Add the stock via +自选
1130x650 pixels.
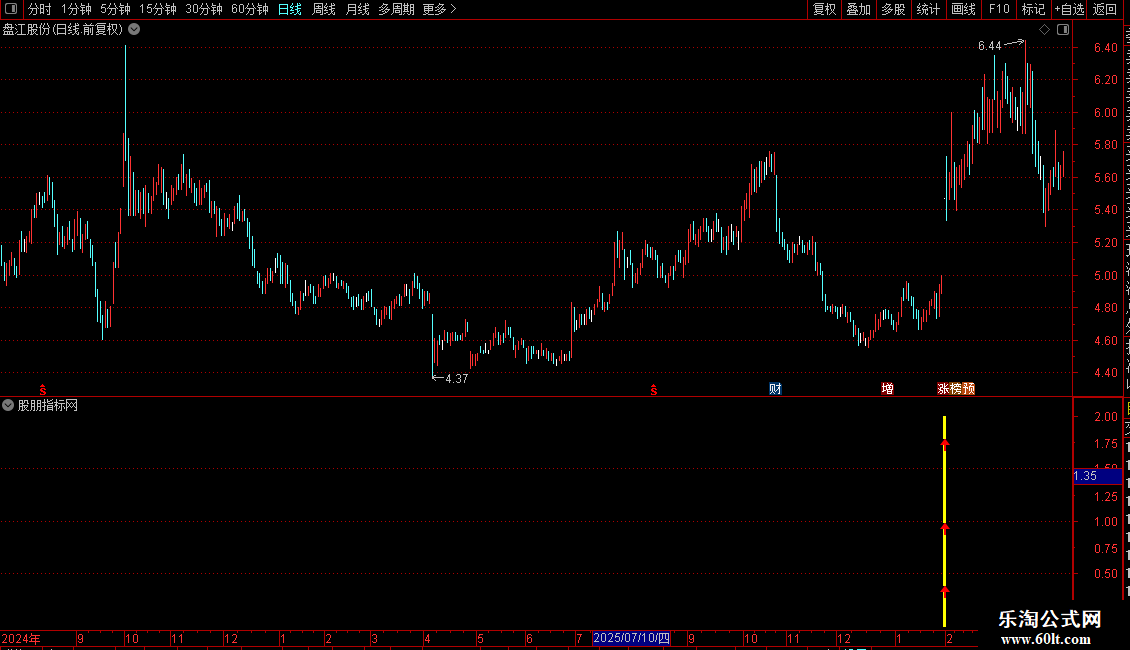pyautogui.click(x=1069, y=9)
